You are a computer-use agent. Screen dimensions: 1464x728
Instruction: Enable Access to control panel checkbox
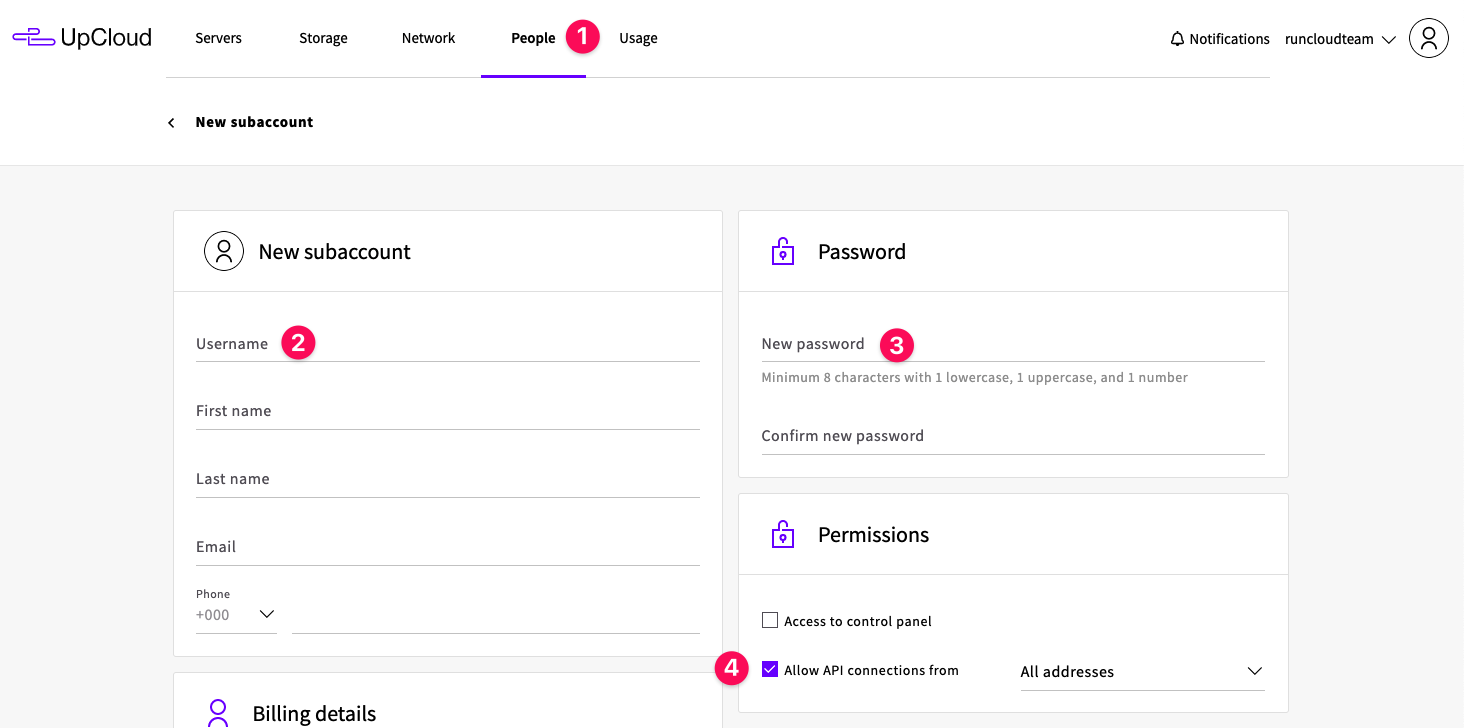pyautogui.click(x=769, y=621)
